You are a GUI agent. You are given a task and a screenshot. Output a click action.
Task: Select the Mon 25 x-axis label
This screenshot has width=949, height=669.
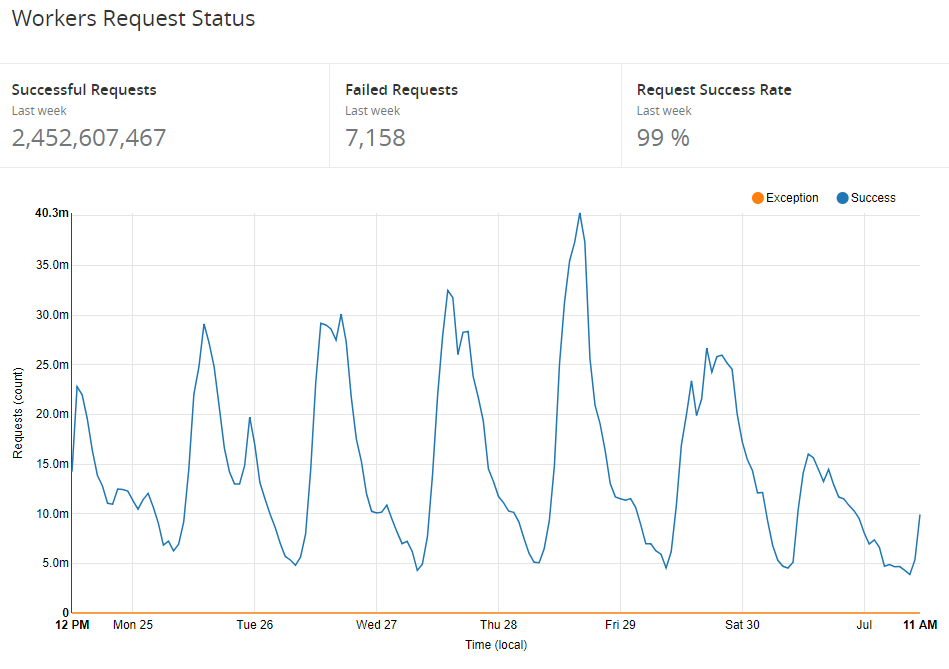[133, 625]
